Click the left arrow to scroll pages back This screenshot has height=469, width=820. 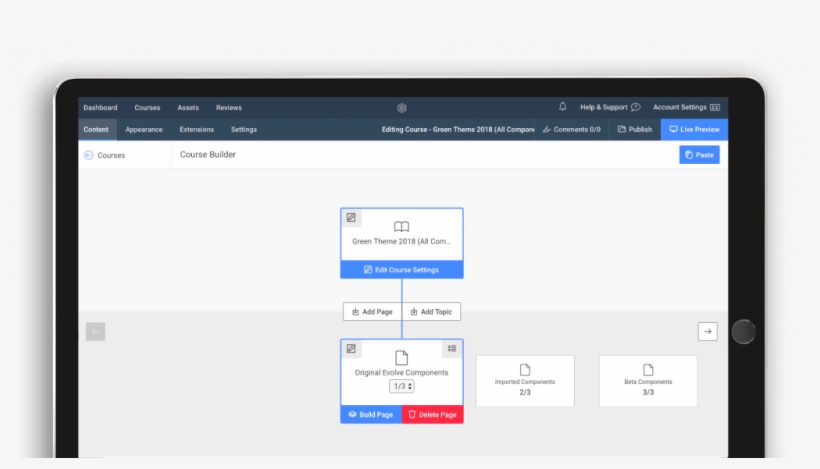pos(95,331)
